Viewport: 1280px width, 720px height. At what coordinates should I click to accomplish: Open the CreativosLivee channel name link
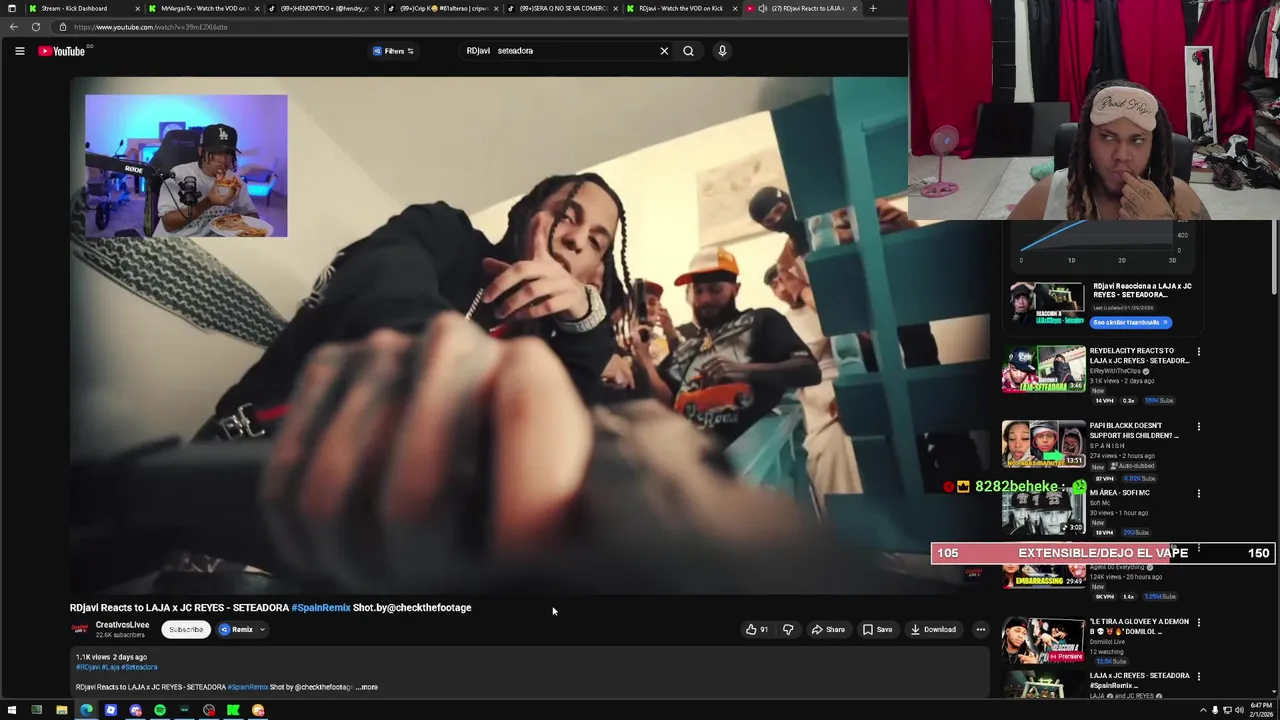click(x=122, y=625)
